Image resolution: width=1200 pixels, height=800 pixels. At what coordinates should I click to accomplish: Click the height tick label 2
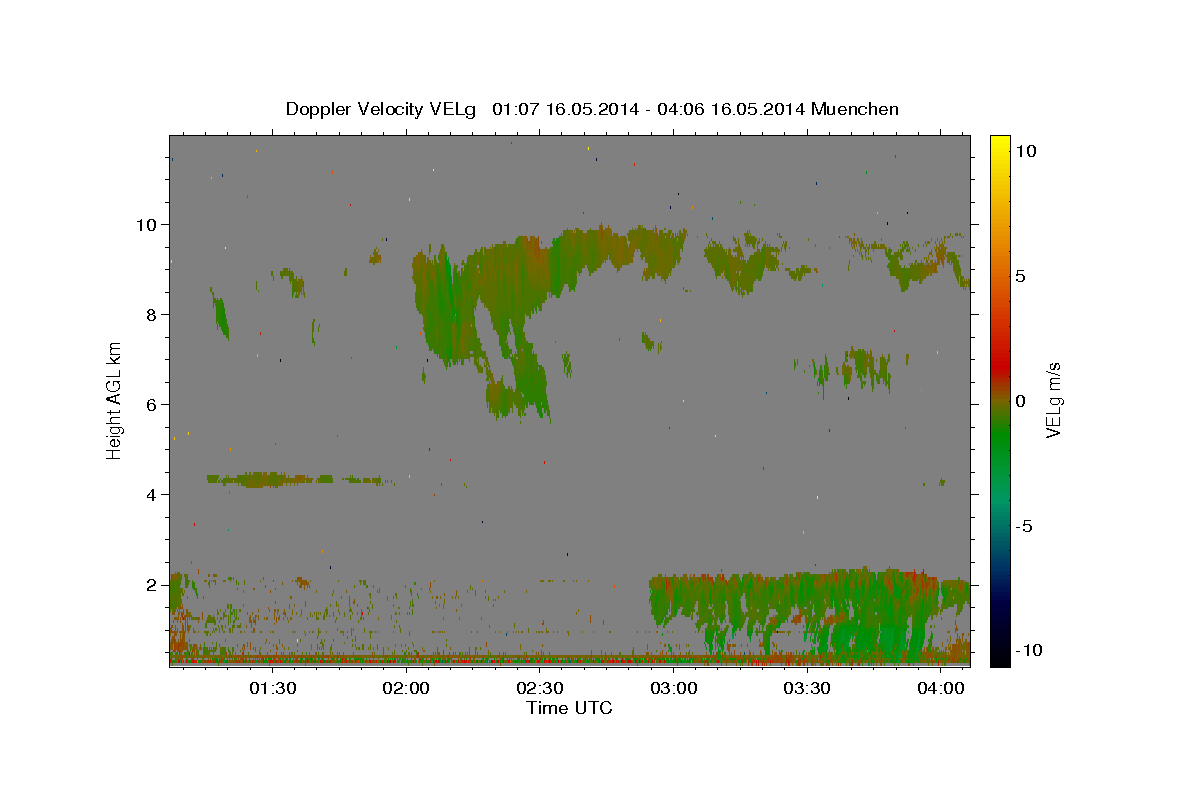tap(153, 585)
